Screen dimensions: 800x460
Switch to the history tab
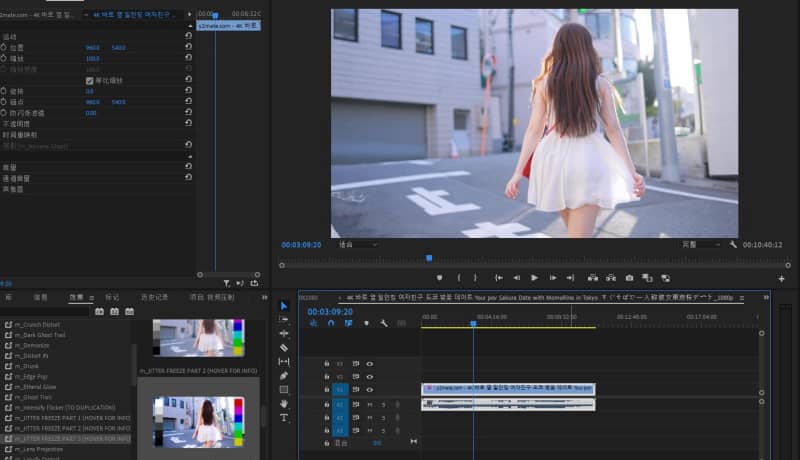tap(153, 297)
